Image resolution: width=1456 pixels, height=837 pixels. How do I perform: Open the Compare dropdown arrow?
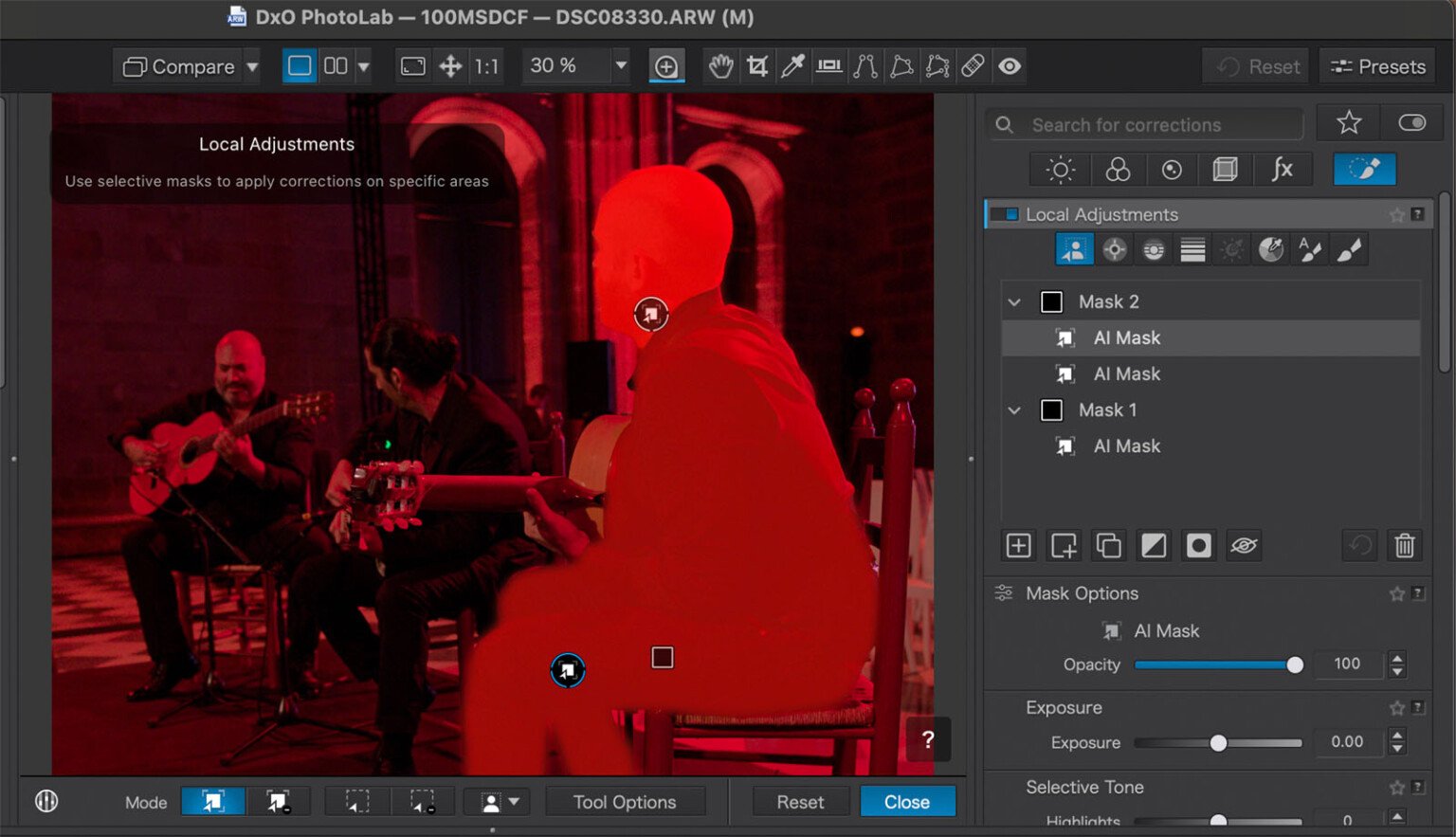pyautogui.click(x=252, y=65)
